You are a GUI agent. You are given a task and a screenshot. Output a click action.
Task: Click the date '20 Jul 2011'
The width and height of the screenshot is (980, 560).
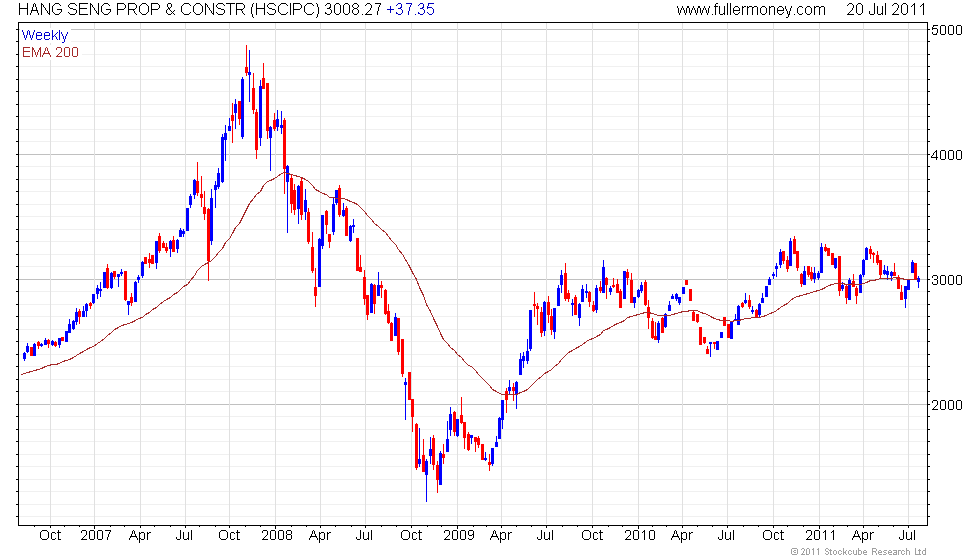(886, 9)
